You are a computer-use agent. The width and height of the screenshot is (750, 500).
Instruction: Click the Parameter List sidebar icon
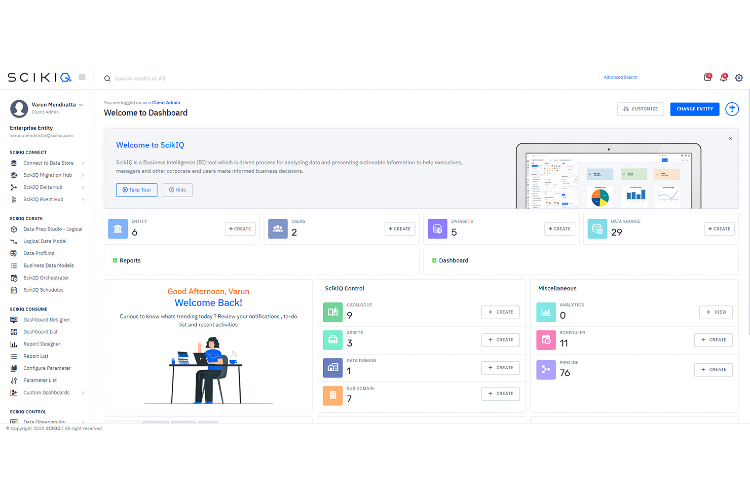[14, 380]
